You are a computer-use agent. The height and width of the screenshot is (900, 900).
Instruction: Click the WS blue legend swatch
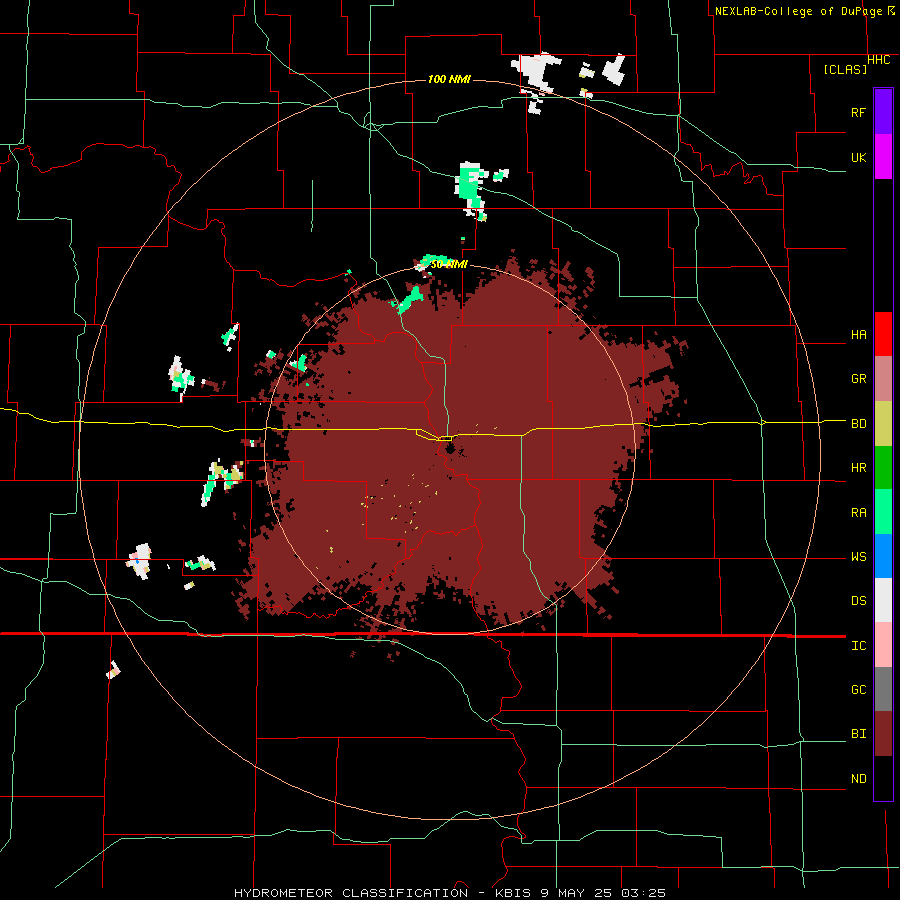pos(883,556)
